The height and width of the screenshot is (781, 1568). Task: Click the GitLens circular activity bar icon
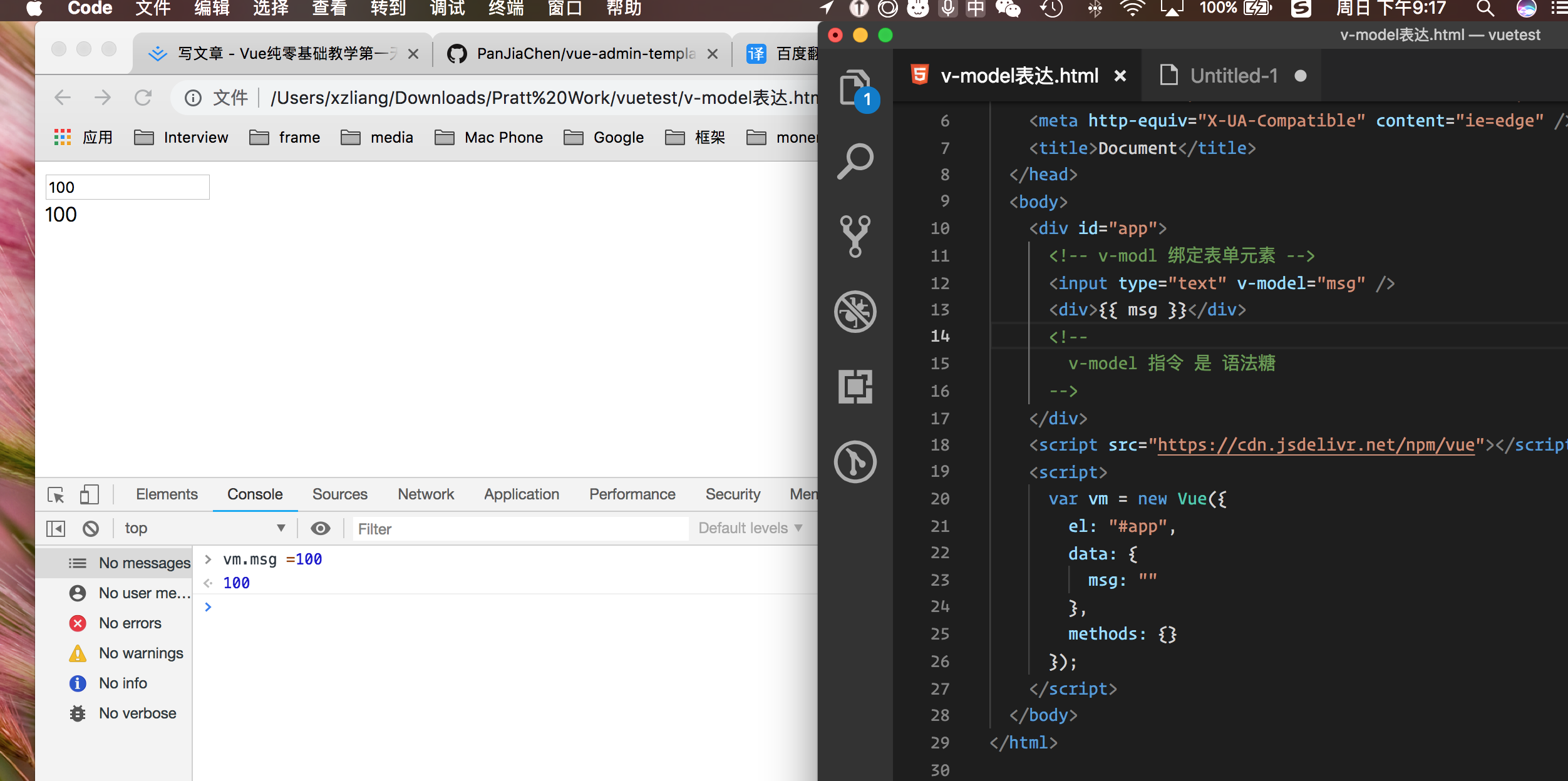[855, 462]
